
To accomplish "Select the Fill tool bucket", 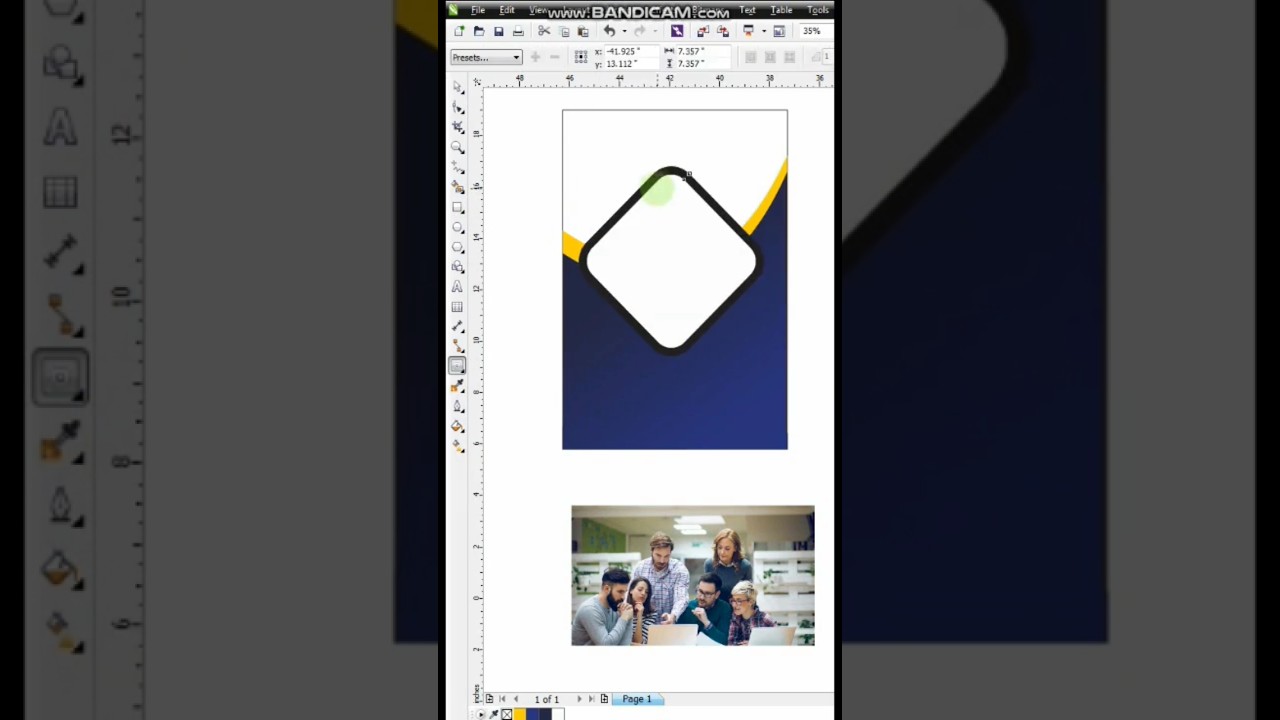I will [458, 427].
